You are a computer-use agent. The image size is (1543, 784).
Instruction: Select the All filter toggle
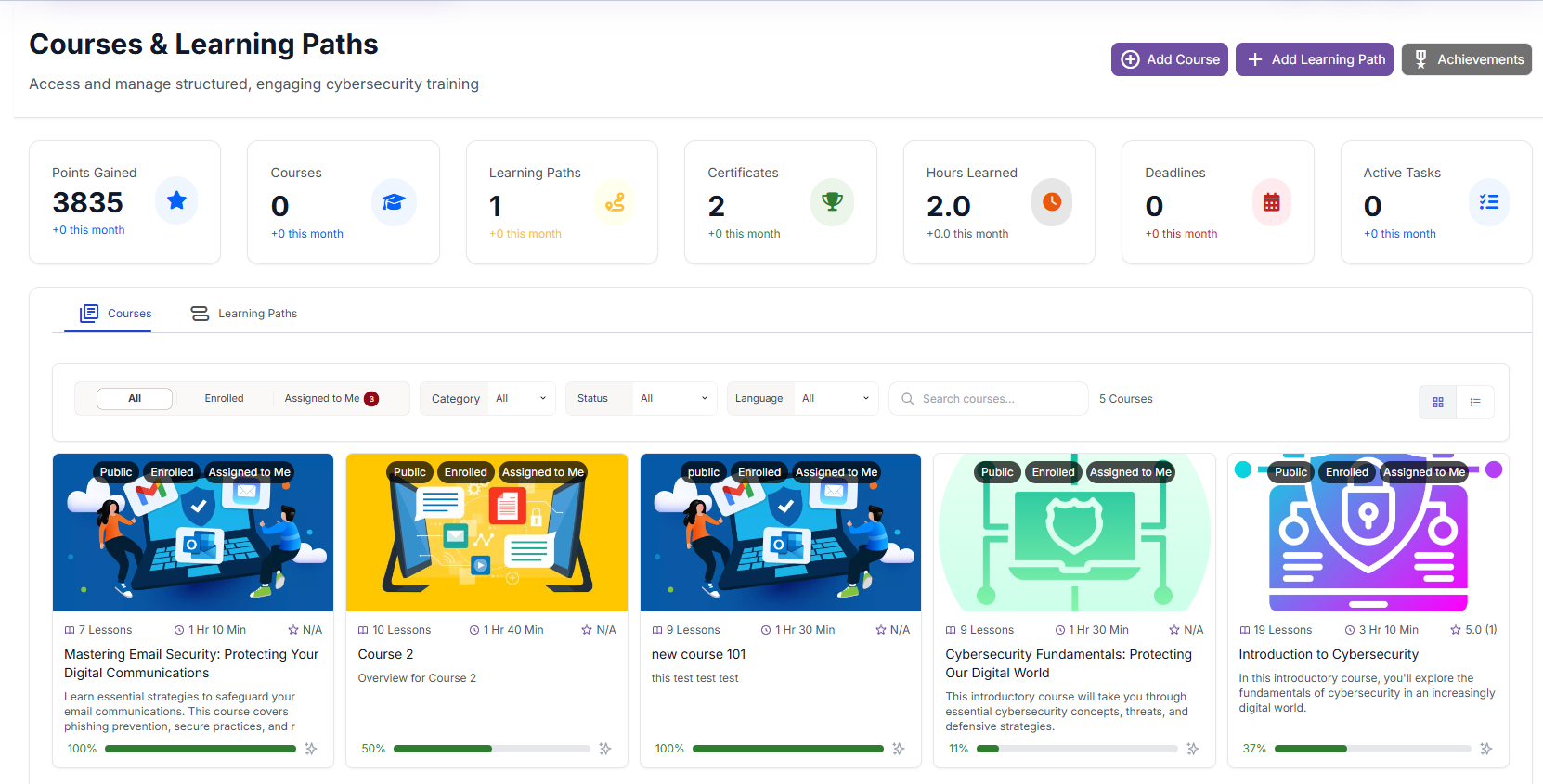[x=135, y=399]
